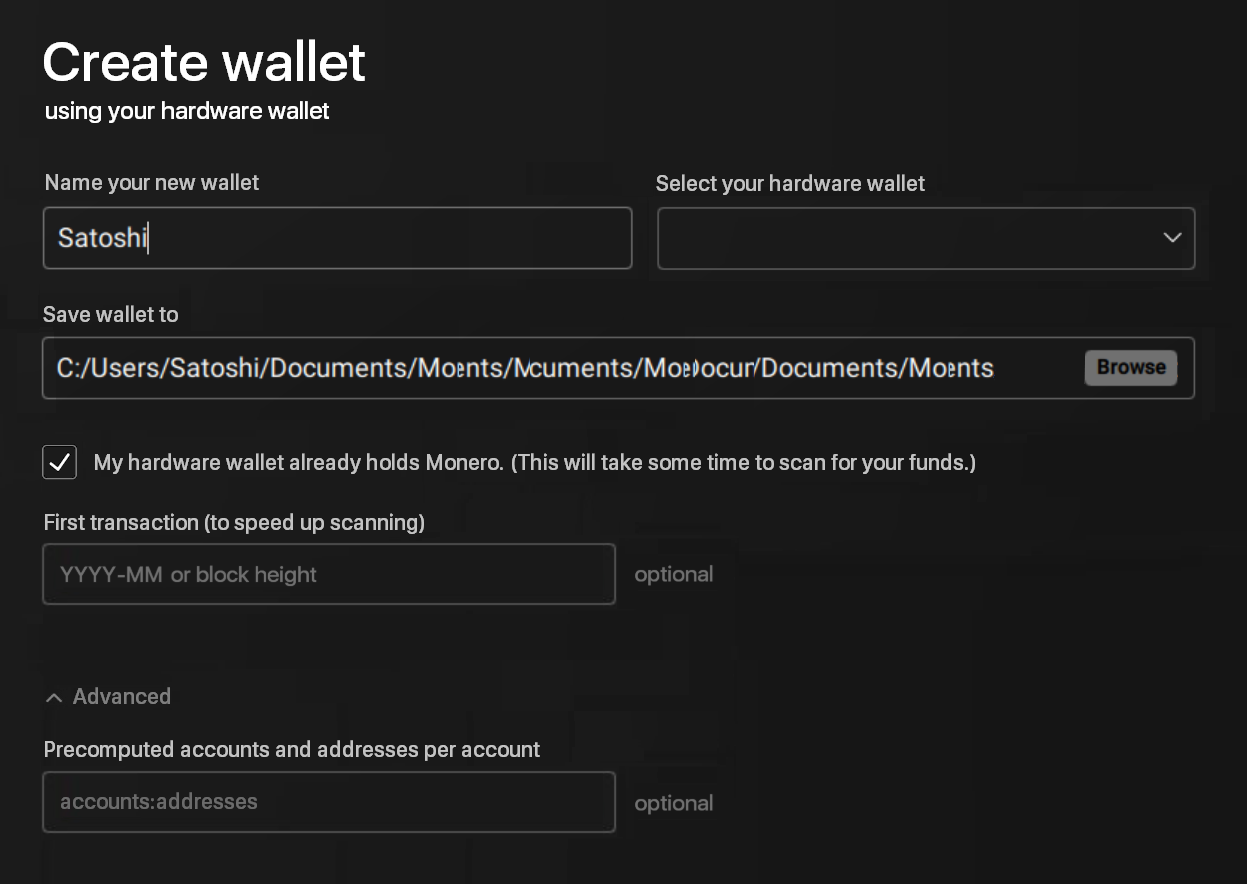Image resolution: width=1249 pixels, height=886 pixels.
Task: Click the upward chevron next to Advanced
Action: (x=54, y=697)
